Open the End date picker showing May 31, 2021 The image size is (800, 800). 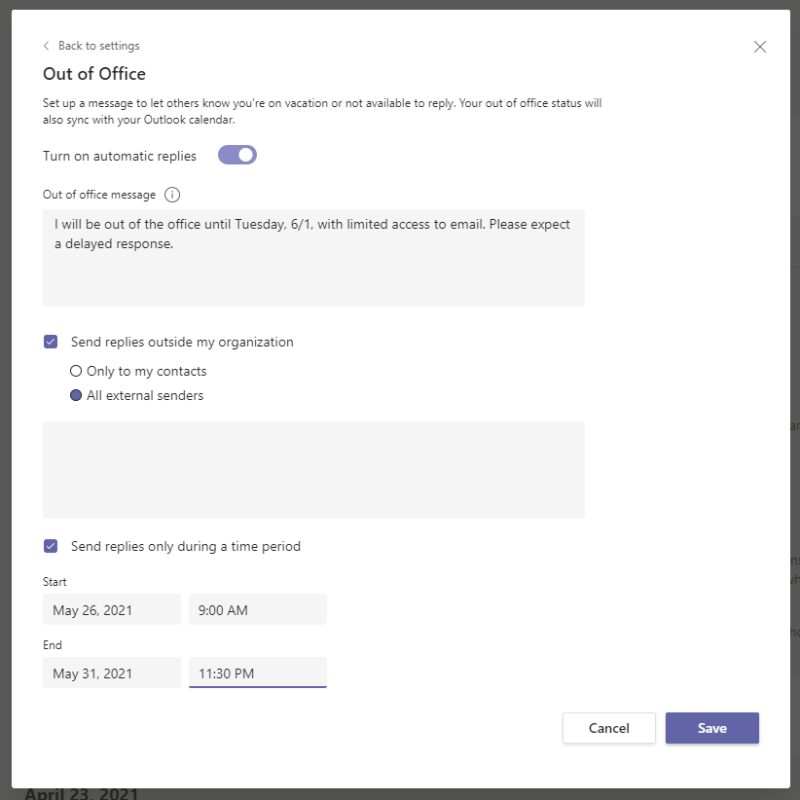[111, 672]
